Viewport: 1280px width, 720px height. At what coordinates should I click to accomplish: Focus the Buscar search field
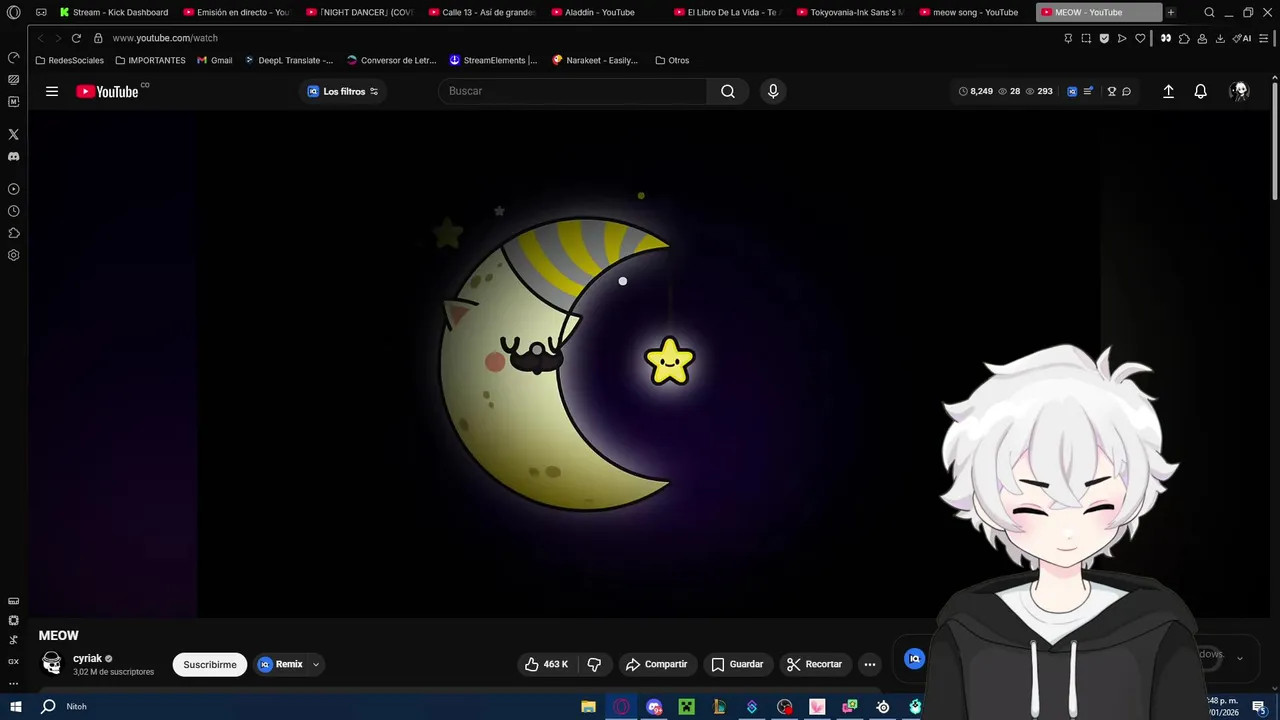click(573, 91)
